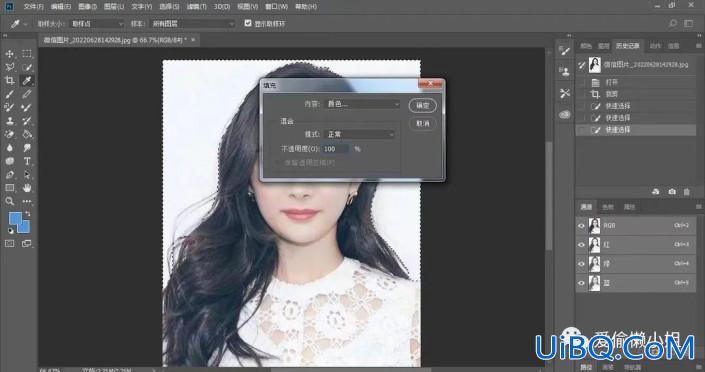
Task: Select the Eraser tool
Action: (x=9, y=134)
